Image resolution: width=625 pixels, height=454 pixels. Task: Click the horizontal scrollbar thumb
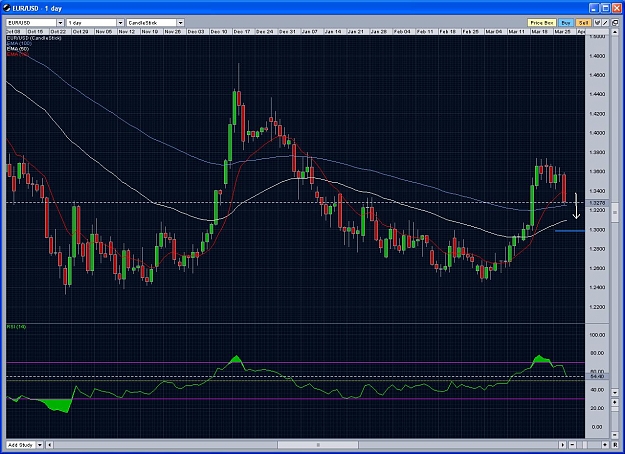tap(318, 445)
